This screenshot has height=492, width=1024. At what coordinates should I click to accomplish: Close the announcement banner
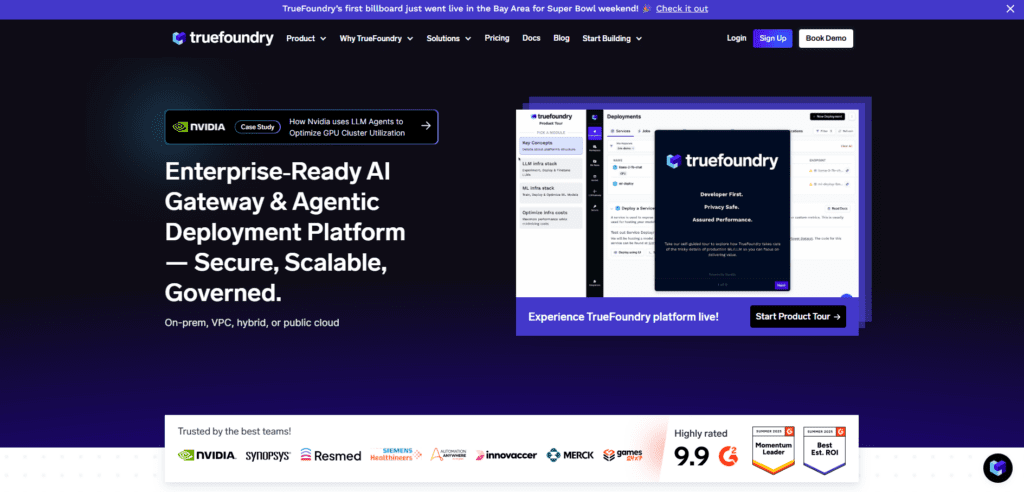click(1010, 8)
